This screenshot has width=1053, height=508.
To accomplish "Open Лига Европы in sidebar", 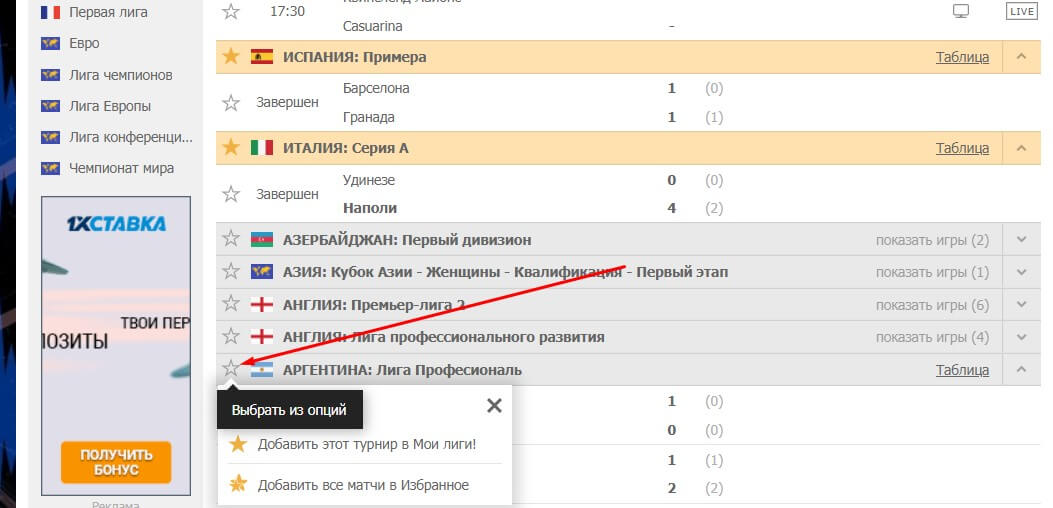I will click(110, 106).
